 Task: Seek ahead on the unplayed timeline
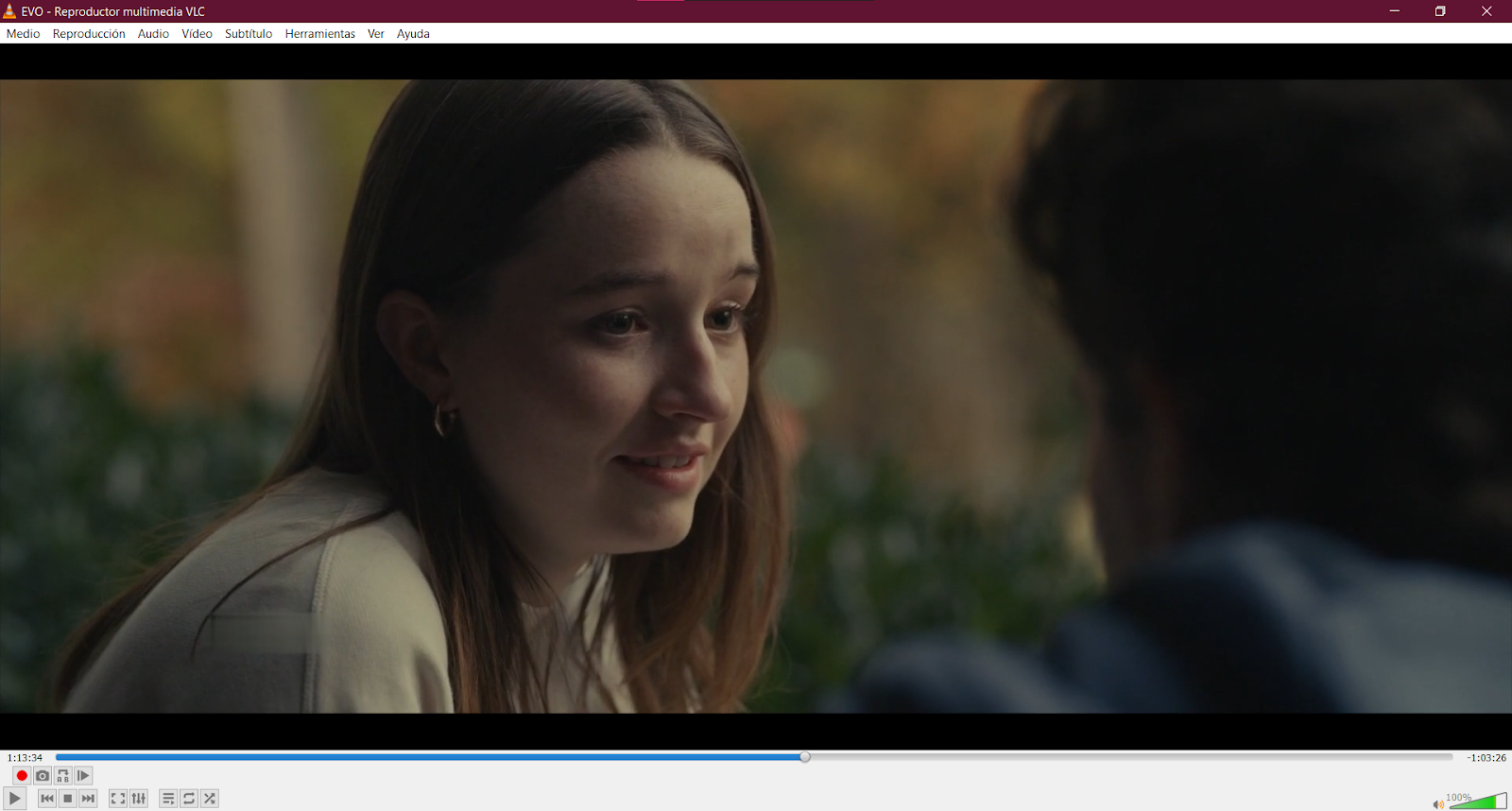[x=1131, y=757]
